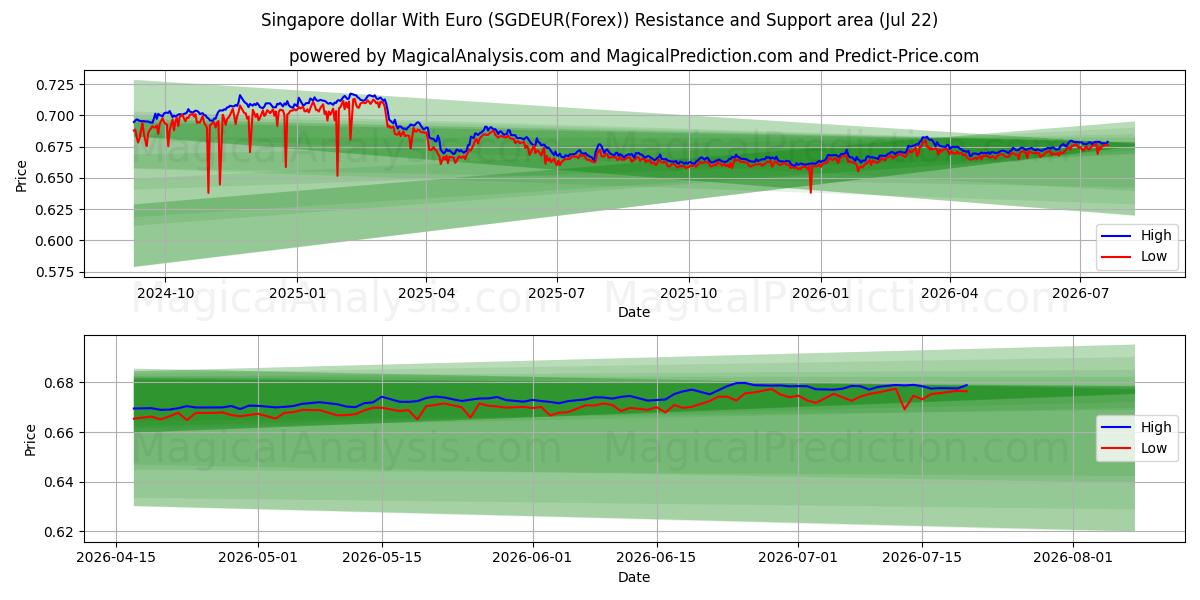The width and height of the screenshot is (1200, 600).
Task: Click the 2025-07 date tick label
Action: pos(557,293)
